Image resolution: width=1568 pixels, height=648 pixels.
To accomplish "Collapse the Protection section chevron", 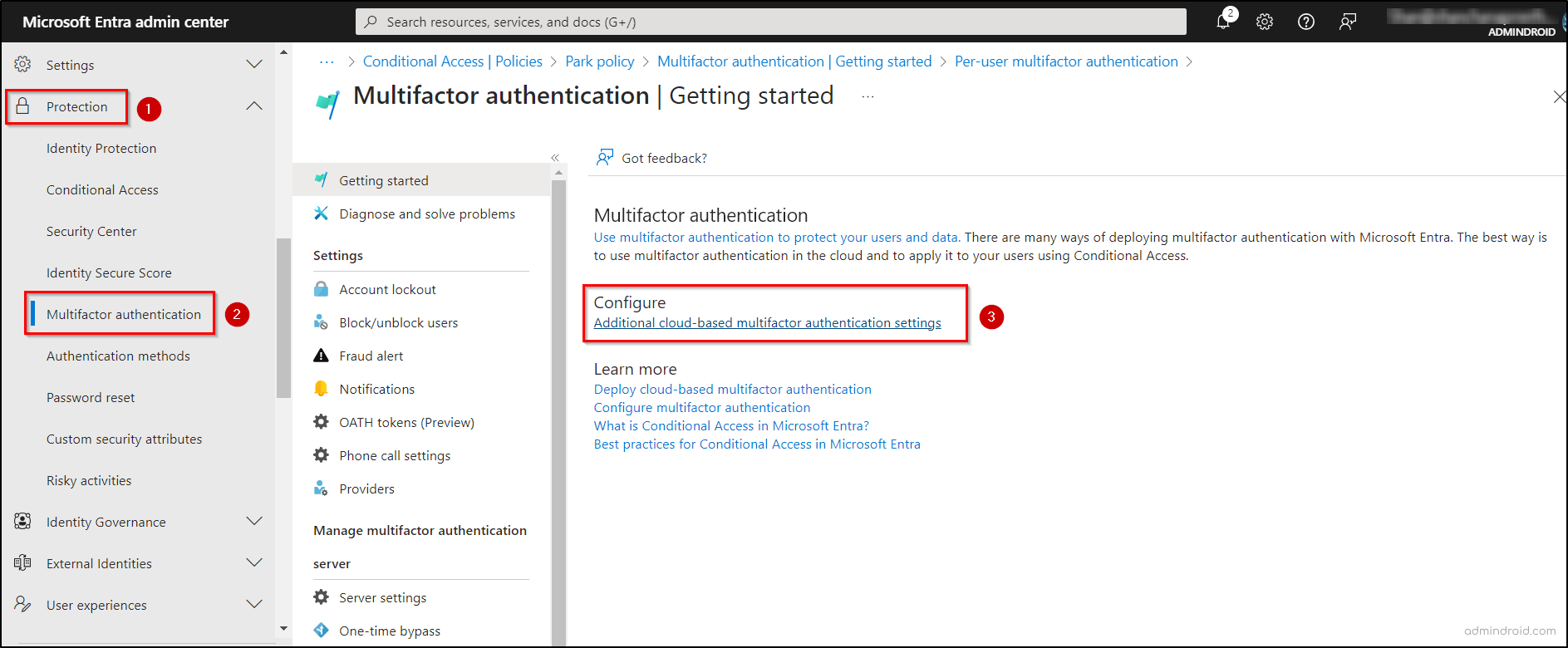I will (x=254, y=106).
